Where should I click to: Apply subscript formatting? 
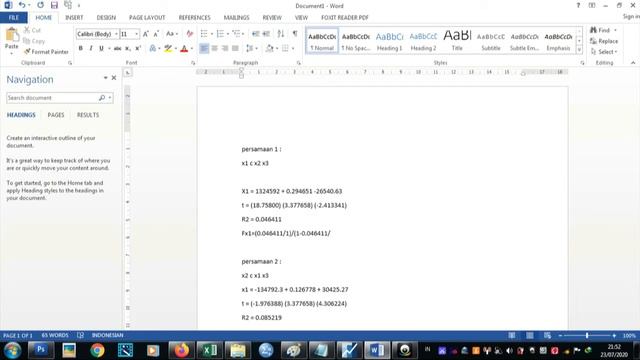coord(128,49)
